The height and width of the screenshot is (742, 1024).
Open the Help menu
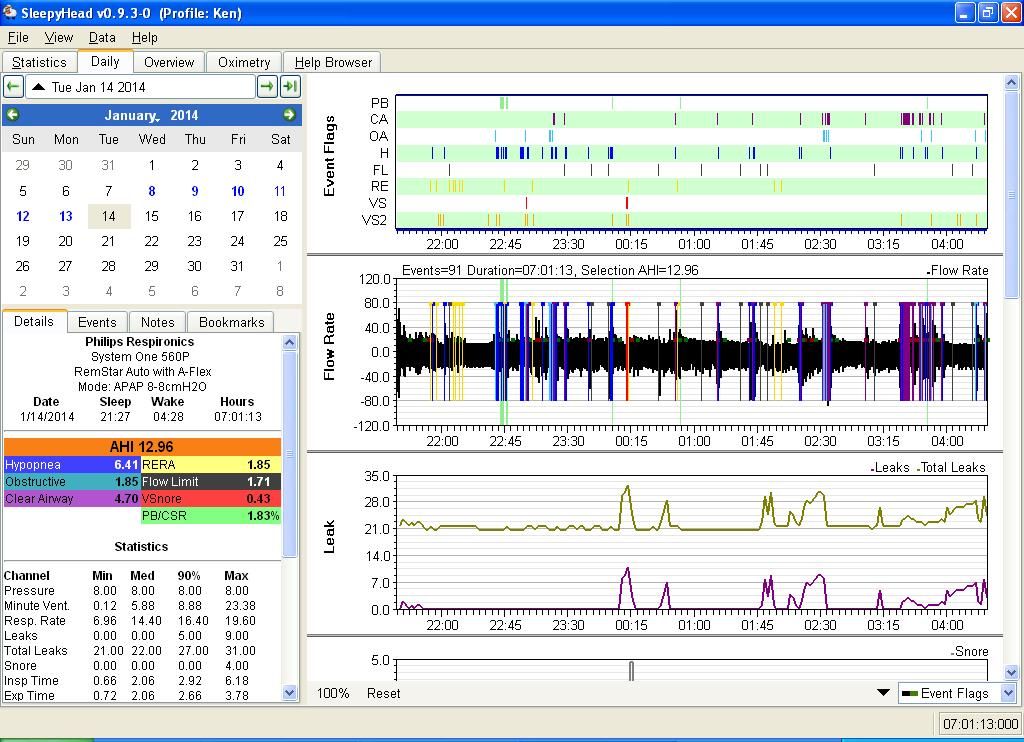144,37
